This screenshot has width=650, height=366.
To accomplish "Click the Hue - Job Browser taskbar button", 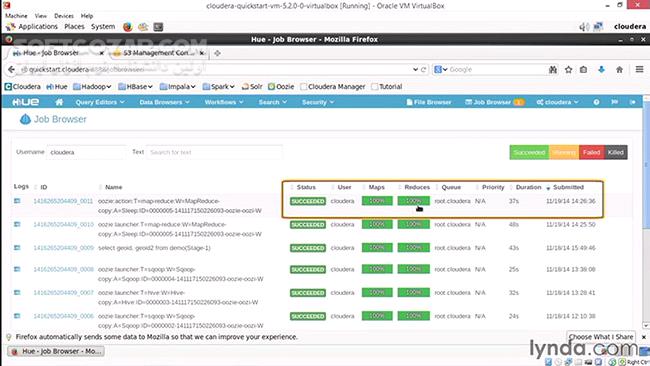I will (56, 351).
